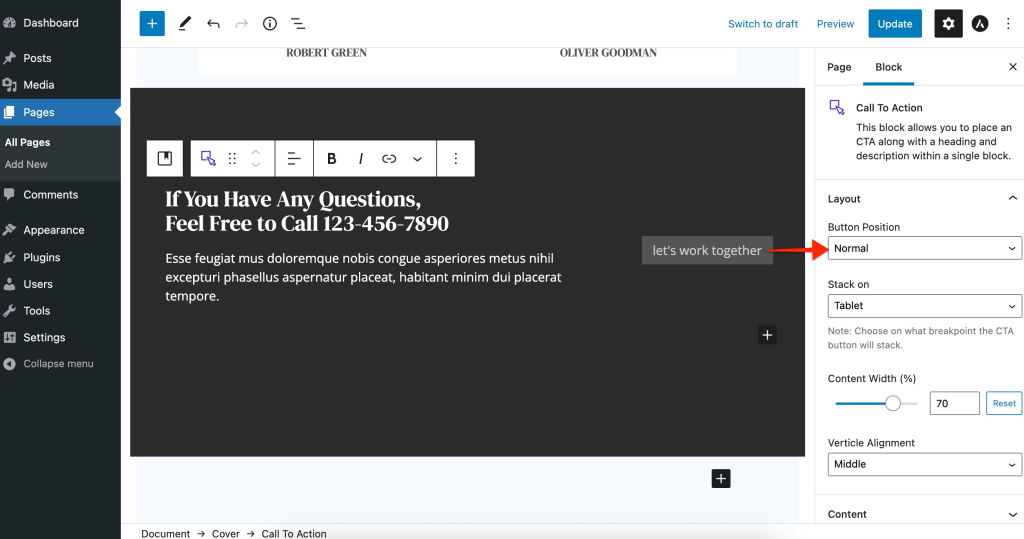Viewport: 1024px width, 539px height.
Task: Undo the last edit
Action: point(213,24)
